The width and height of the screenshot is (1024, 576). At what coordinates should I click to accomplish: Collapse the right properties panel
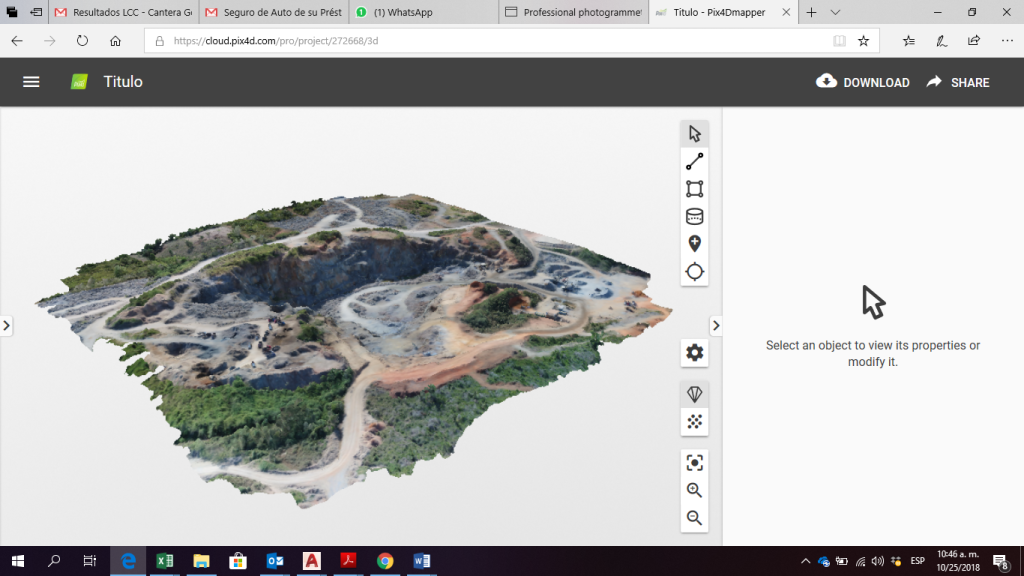[716, 326]
